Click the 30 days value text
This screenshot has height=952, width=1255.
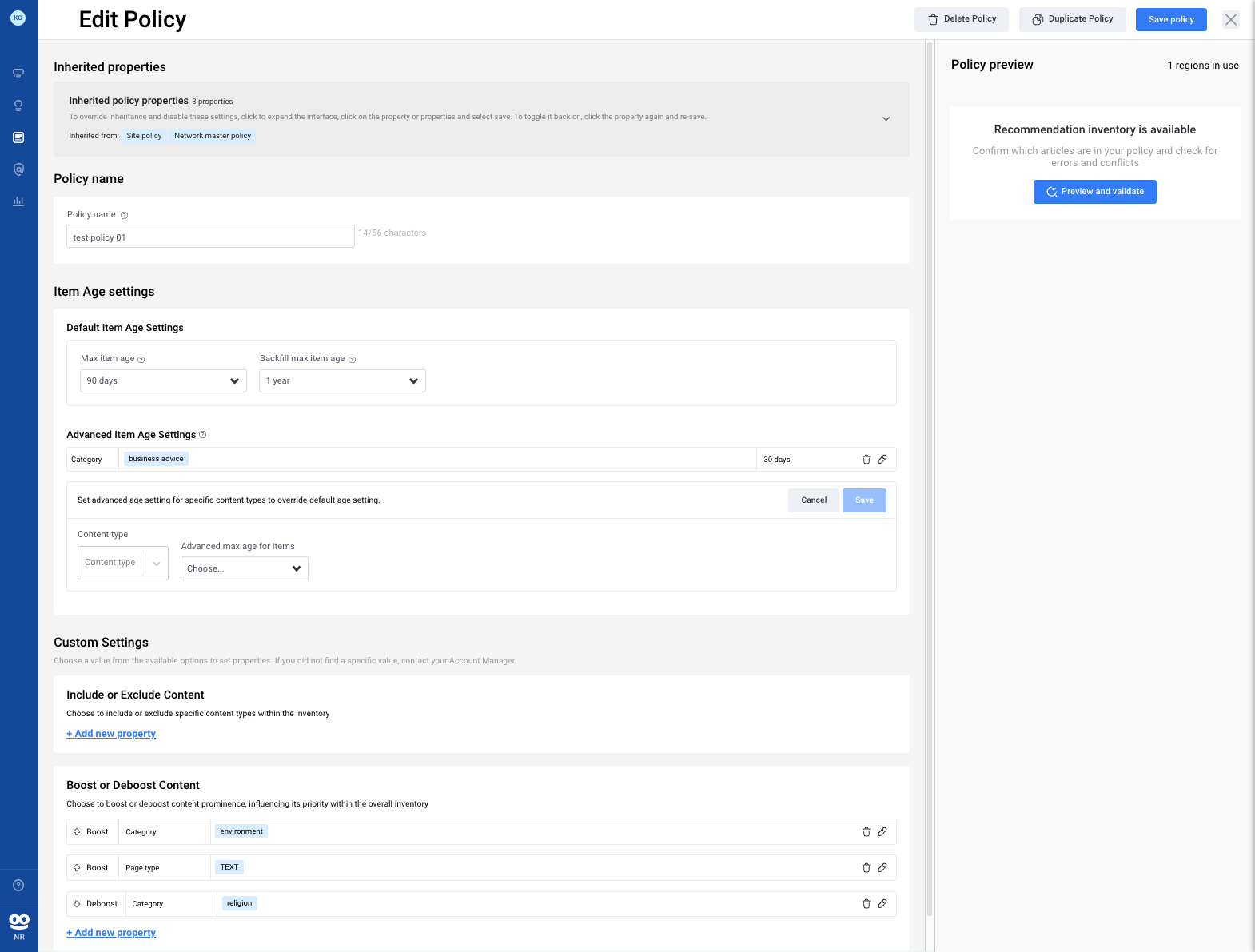click(777, 460)
